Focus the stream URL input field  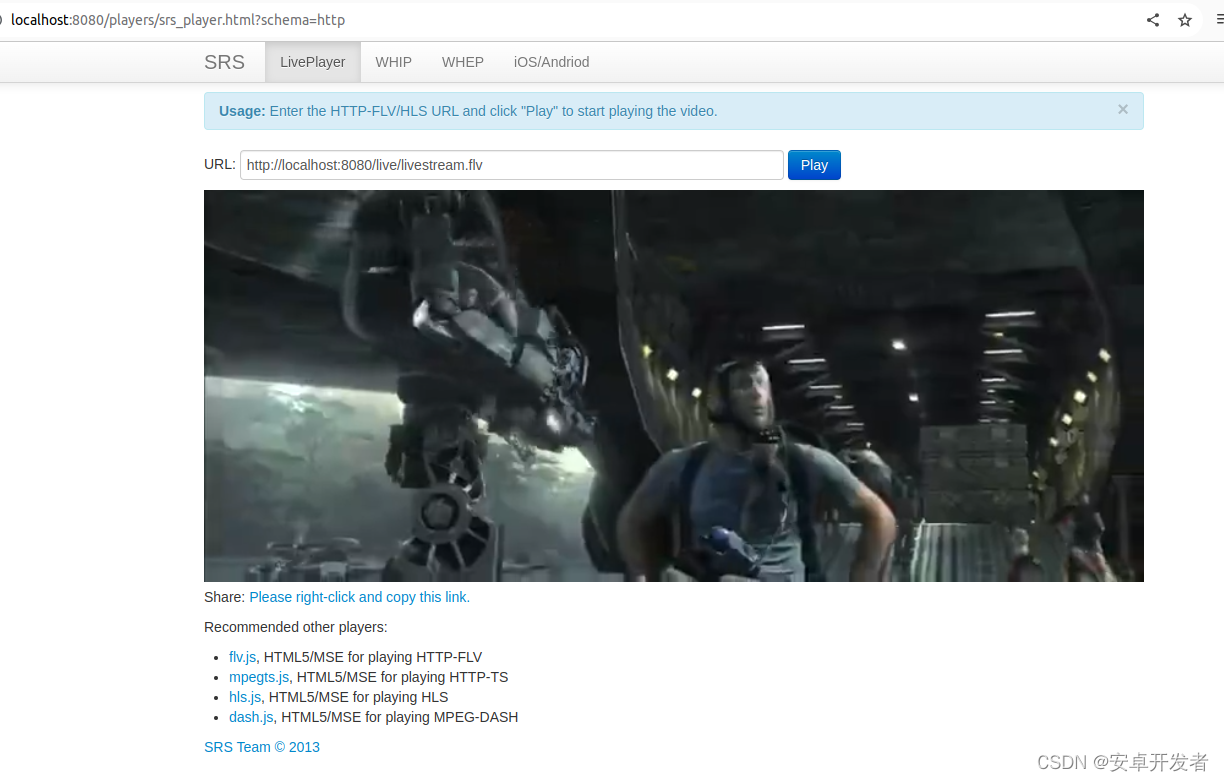512,165
